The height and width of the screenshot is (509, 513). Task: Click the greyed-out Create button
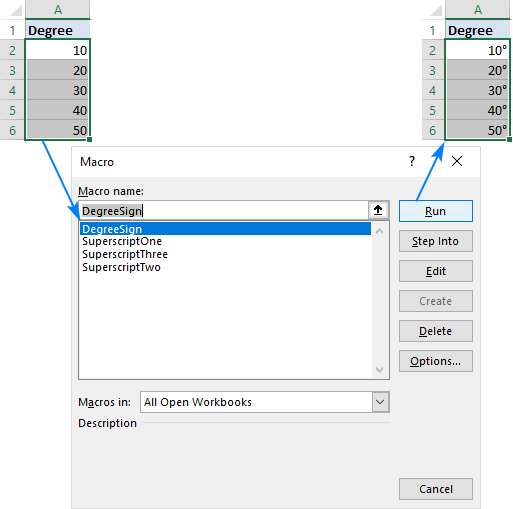point(436,301)
